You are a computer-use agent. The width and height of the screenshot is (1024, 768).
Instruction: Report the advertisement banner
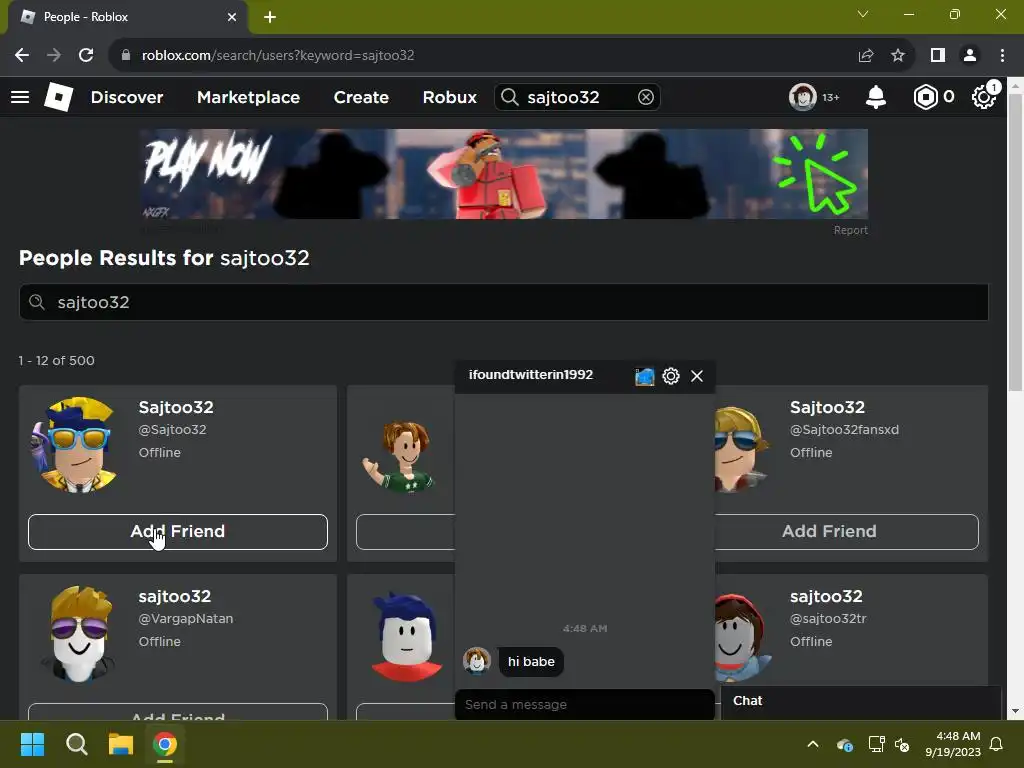coord(850,230)
